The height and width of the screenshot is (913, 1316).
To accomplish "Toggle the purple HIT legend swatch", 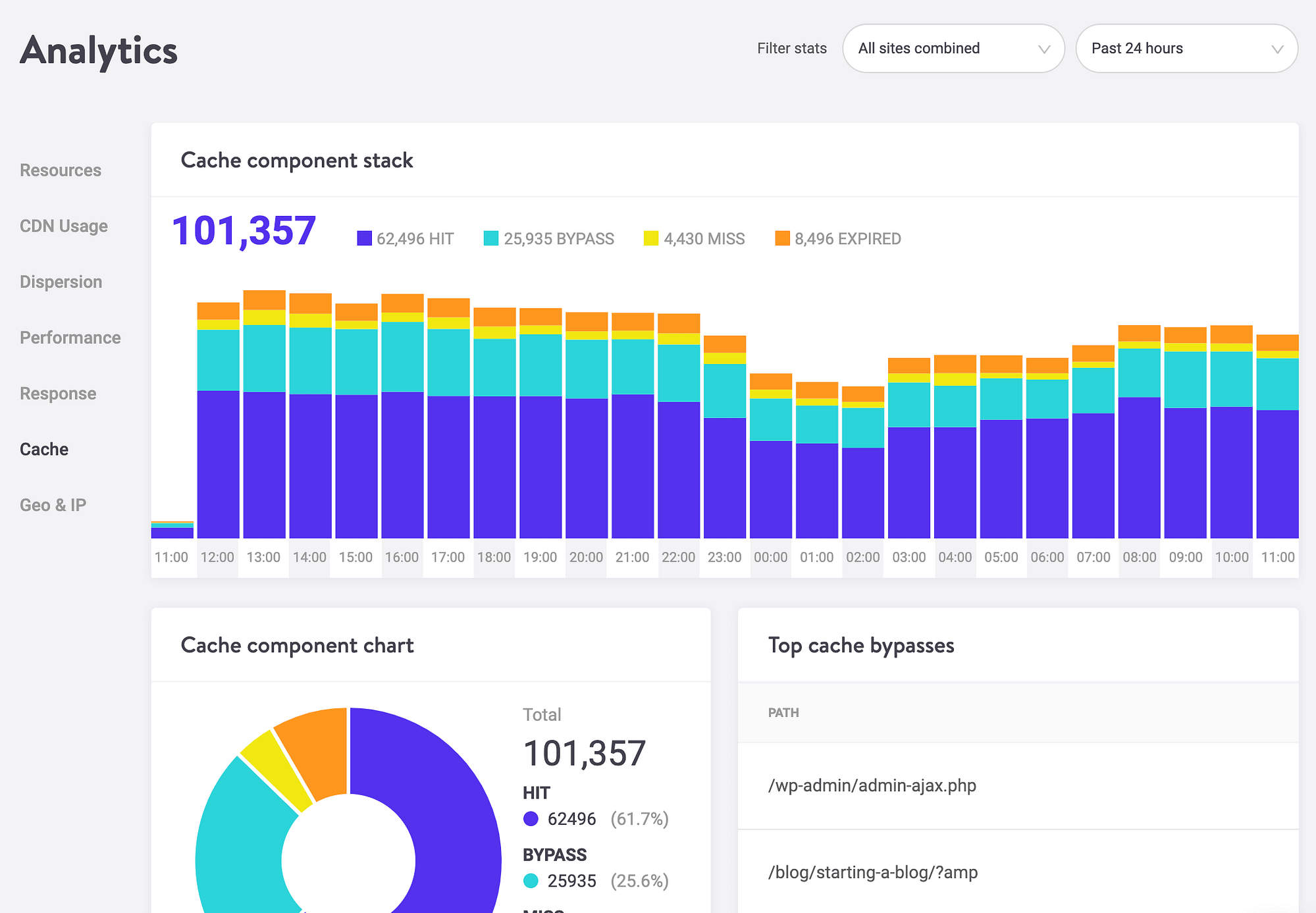I will [365, 238].
